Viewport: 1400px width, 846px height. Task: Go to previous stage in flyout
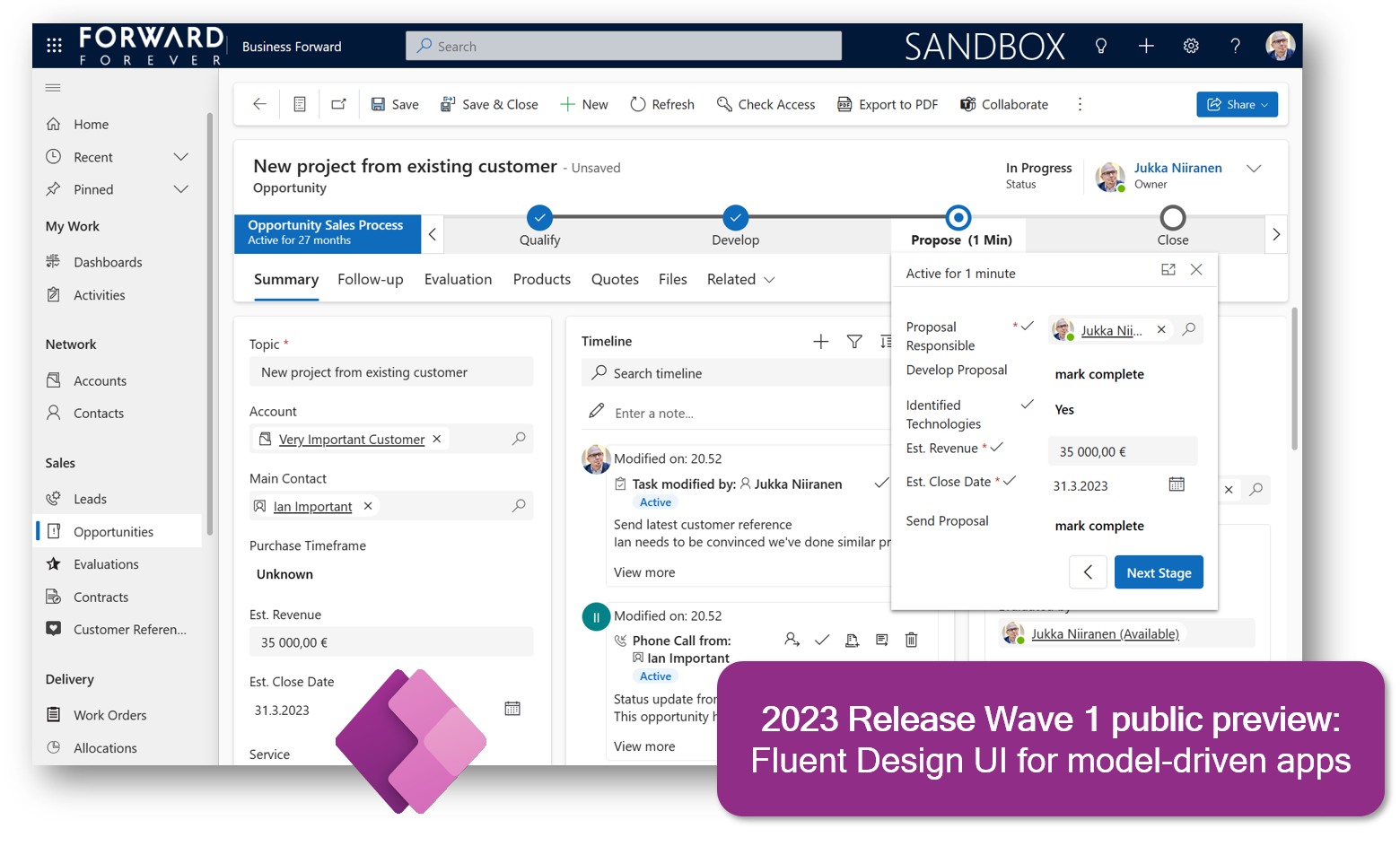pyautogui.click(x=1088, y=572)
